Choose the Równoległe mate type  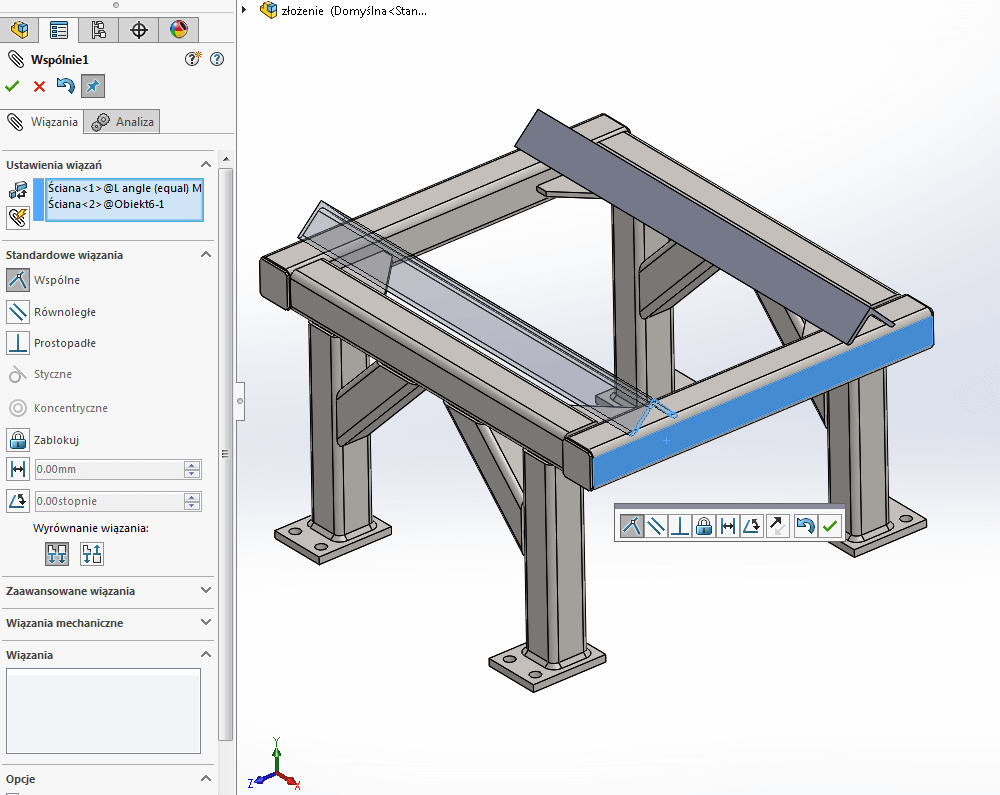[18, 312]
